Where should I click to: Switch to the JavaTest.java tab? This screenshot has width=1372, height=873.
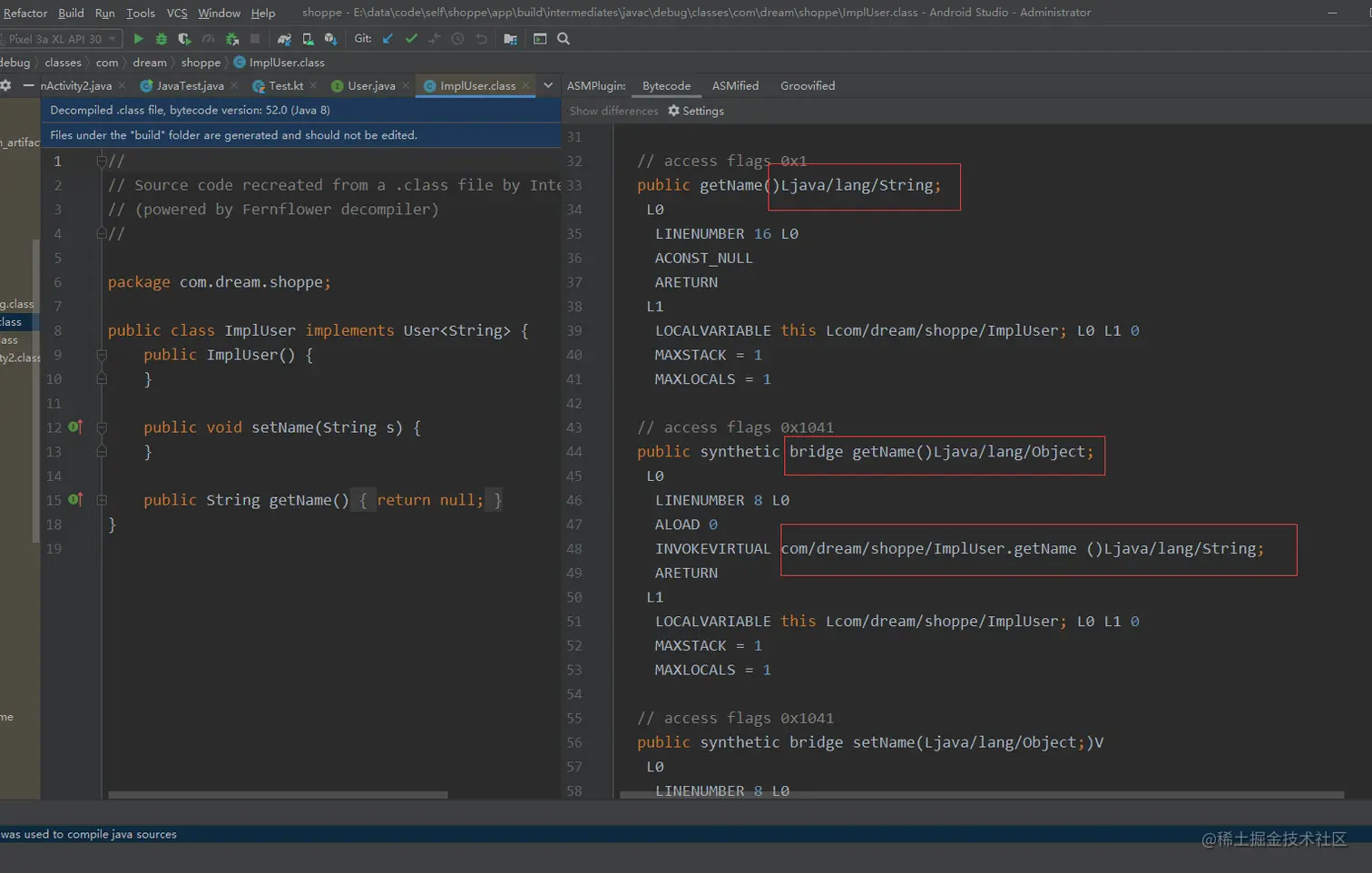pos(190,85)
